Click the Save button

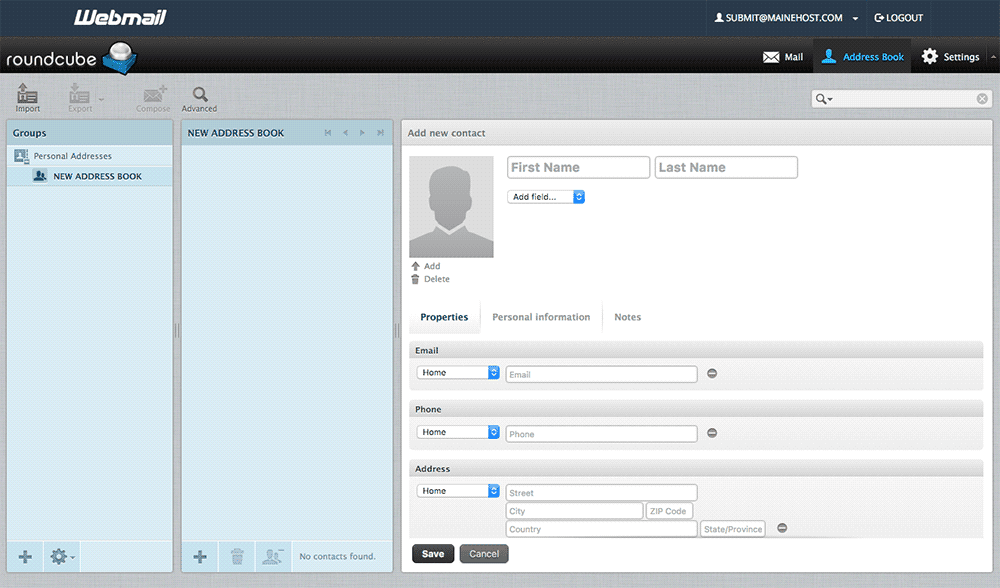(x=433, y=554)
